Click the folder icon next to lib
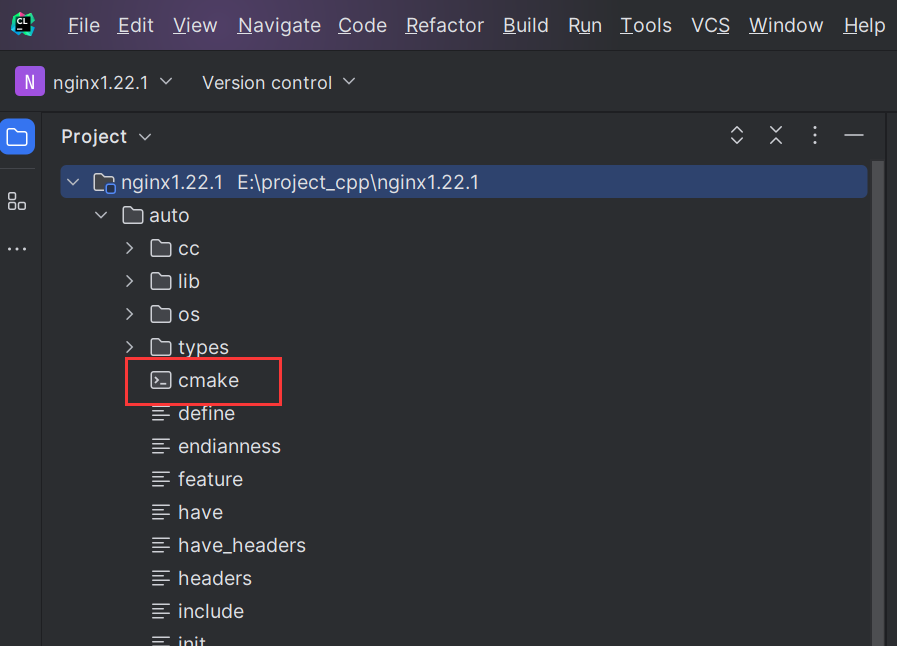This screenshot has width=897, height=646. (x=161, y=281)
